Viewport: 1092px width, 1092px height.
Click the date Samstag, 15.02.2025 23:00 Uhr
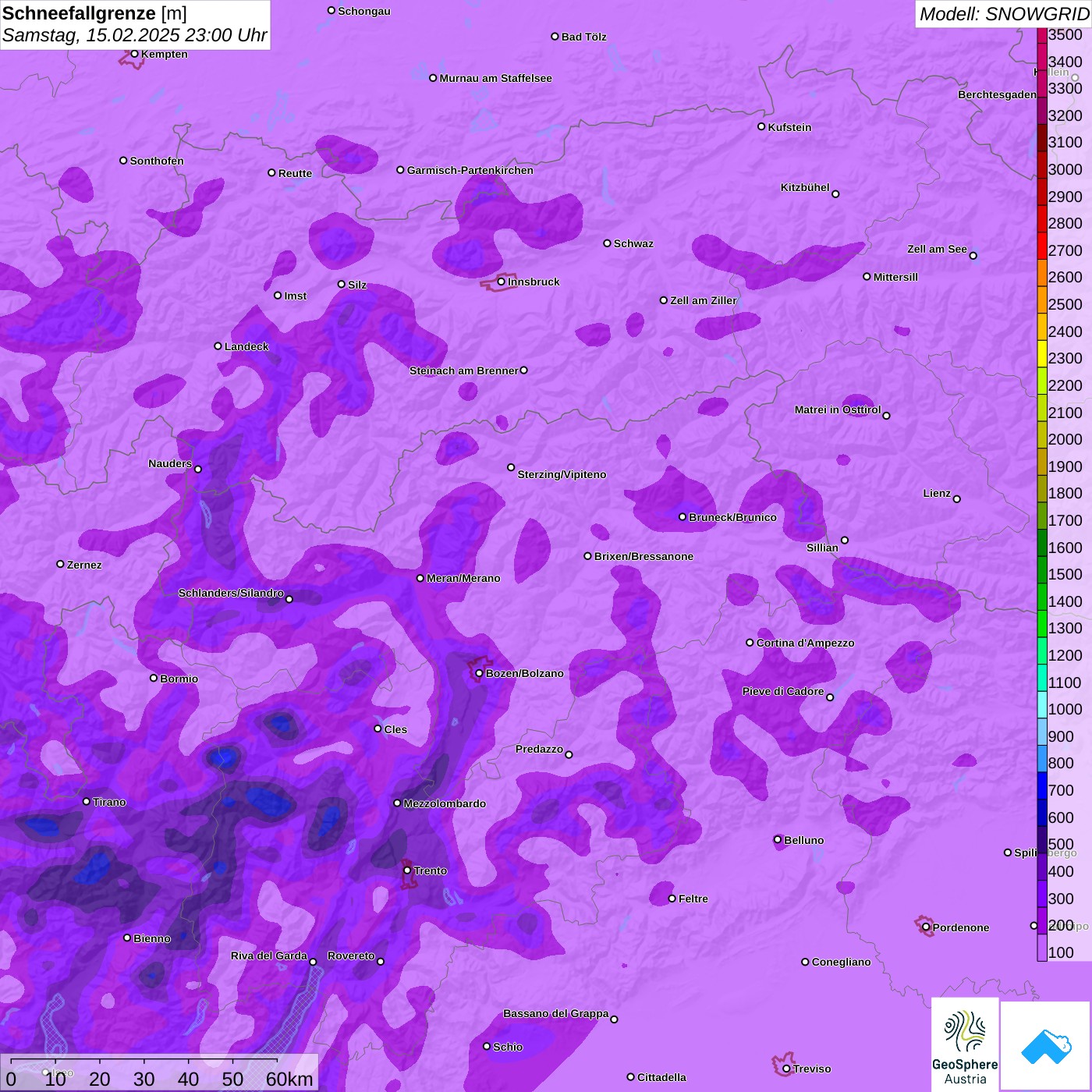[135, 36]
